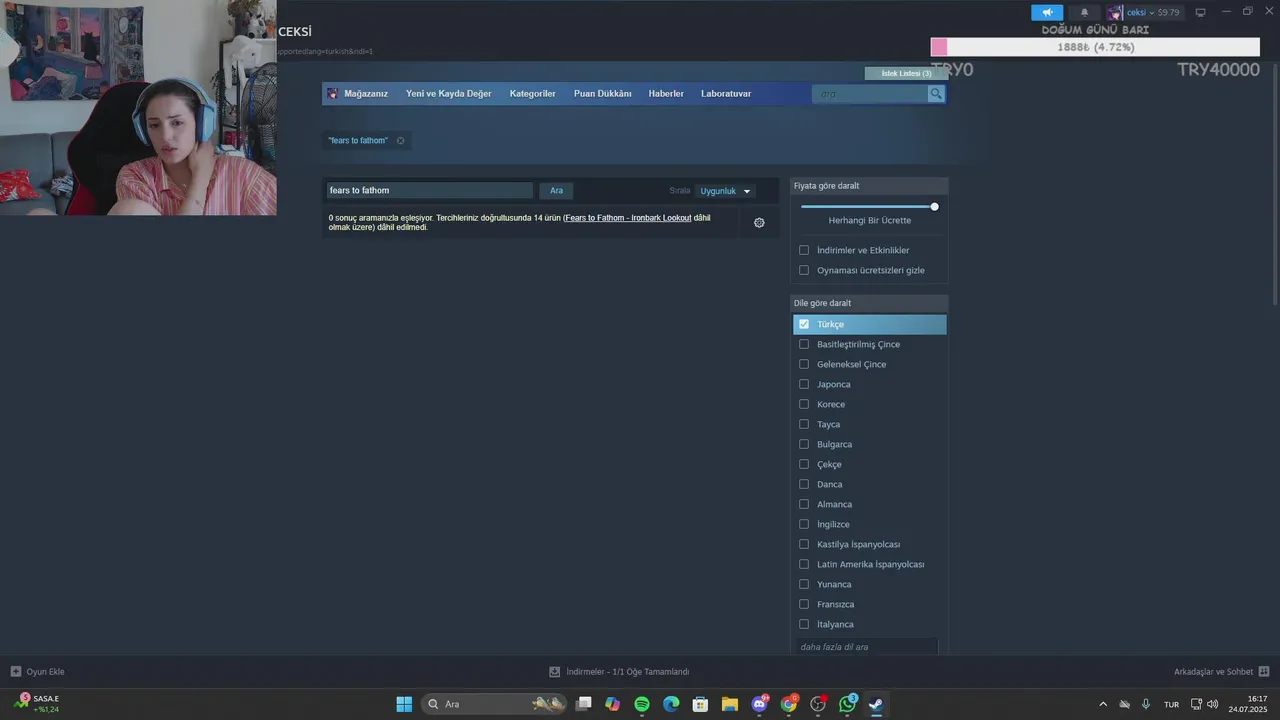Click the price filter slider handle
The height and width of the screenshot is (720, 1280).
[934, 207]
